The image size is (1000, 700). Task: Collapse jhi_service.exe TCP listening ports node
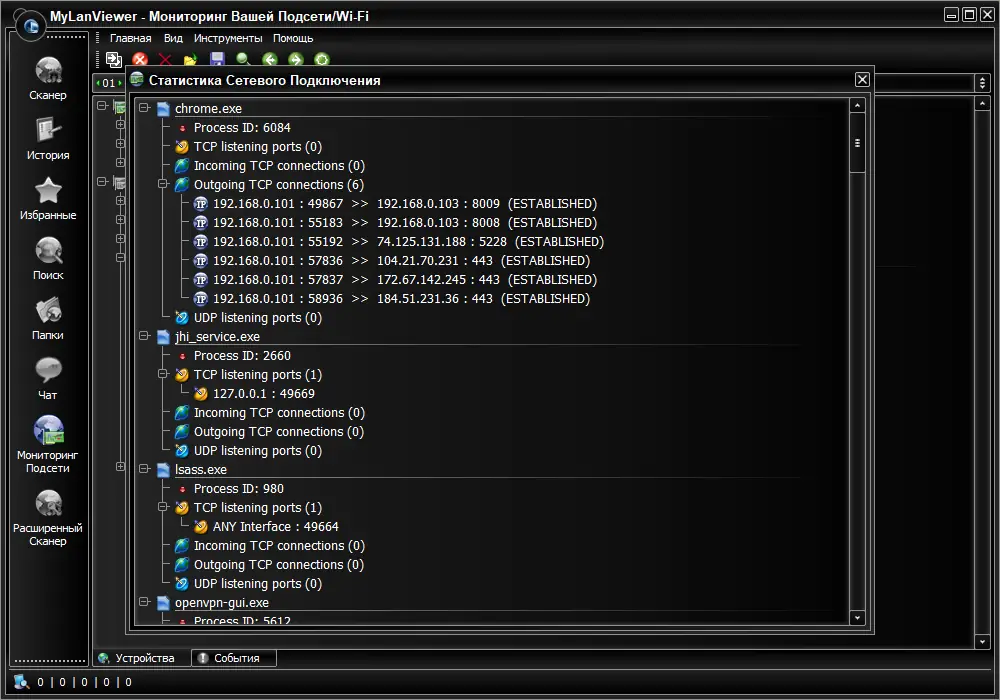coord(163,374)
